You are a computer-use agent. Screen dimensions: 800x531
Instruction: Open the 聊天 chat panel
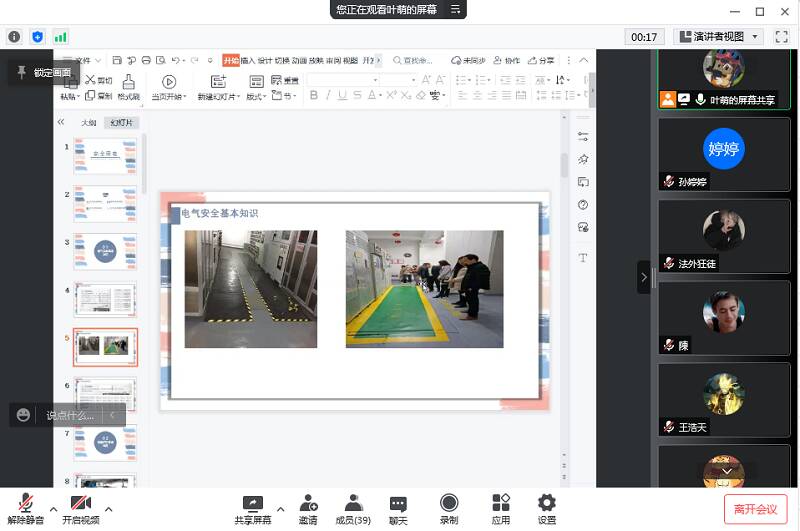(x=398, y=508)
